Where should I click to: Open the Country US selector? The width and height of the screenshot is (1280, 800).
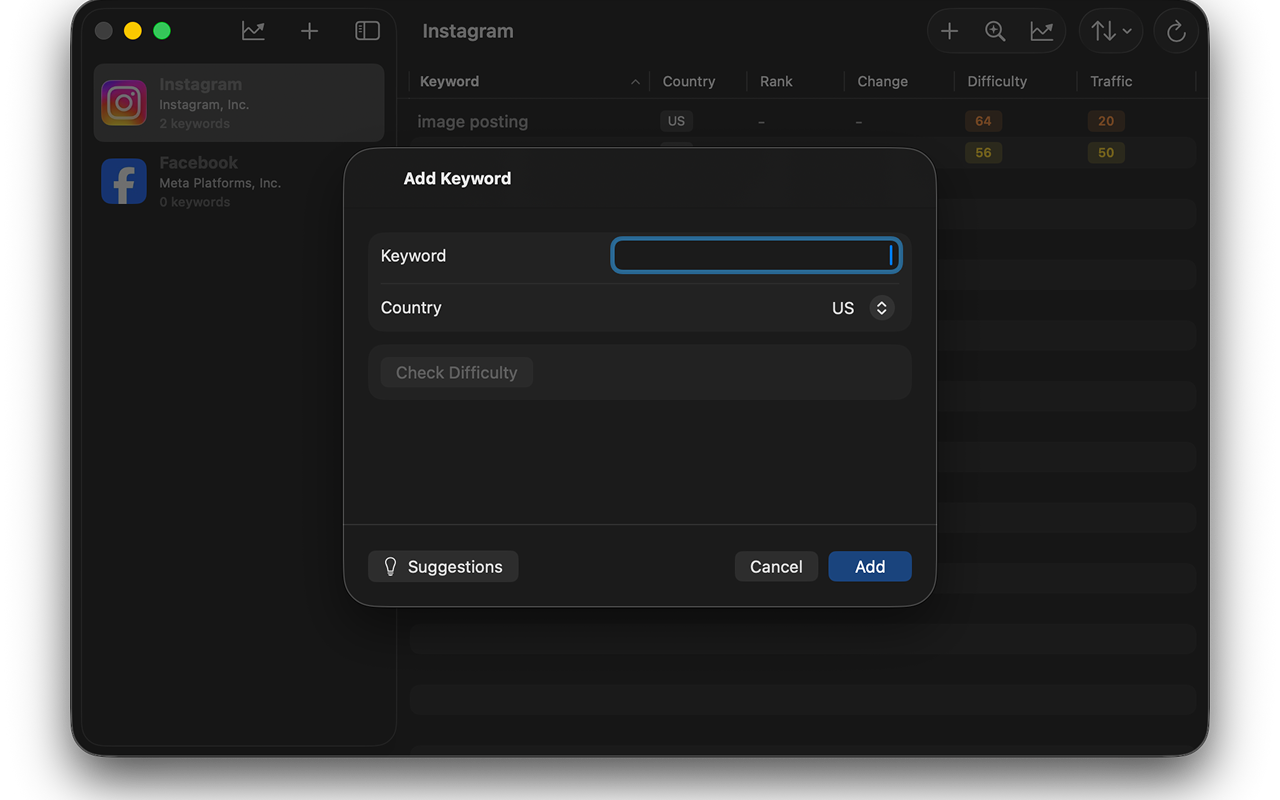[862, 308]
